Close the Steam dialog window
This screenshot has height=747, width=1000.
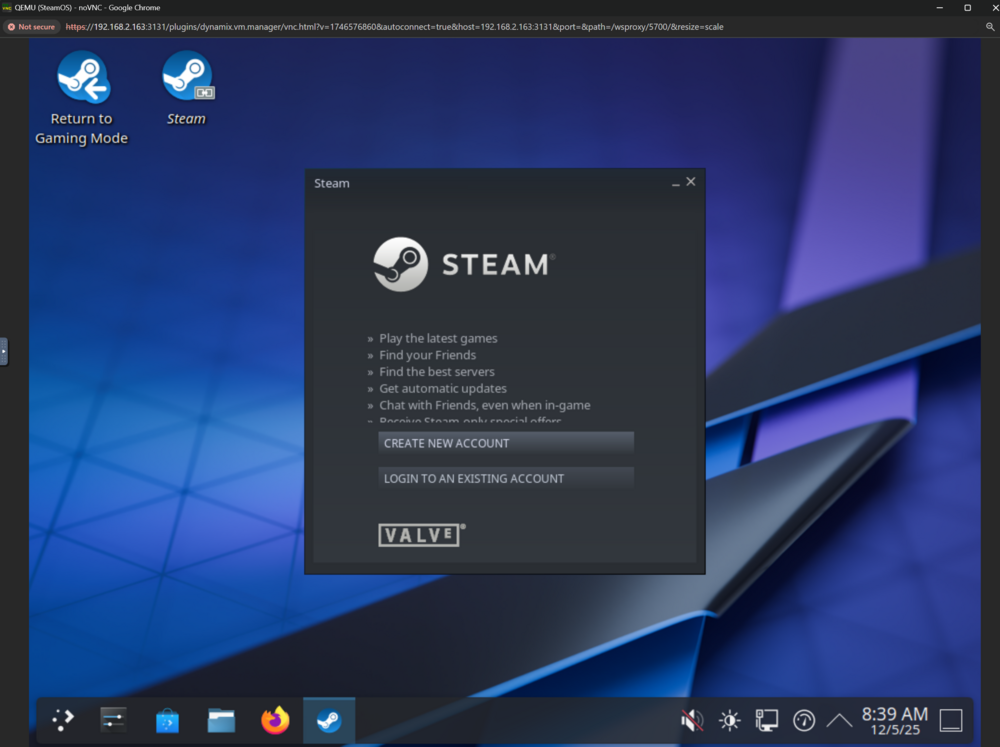point(691,182)
